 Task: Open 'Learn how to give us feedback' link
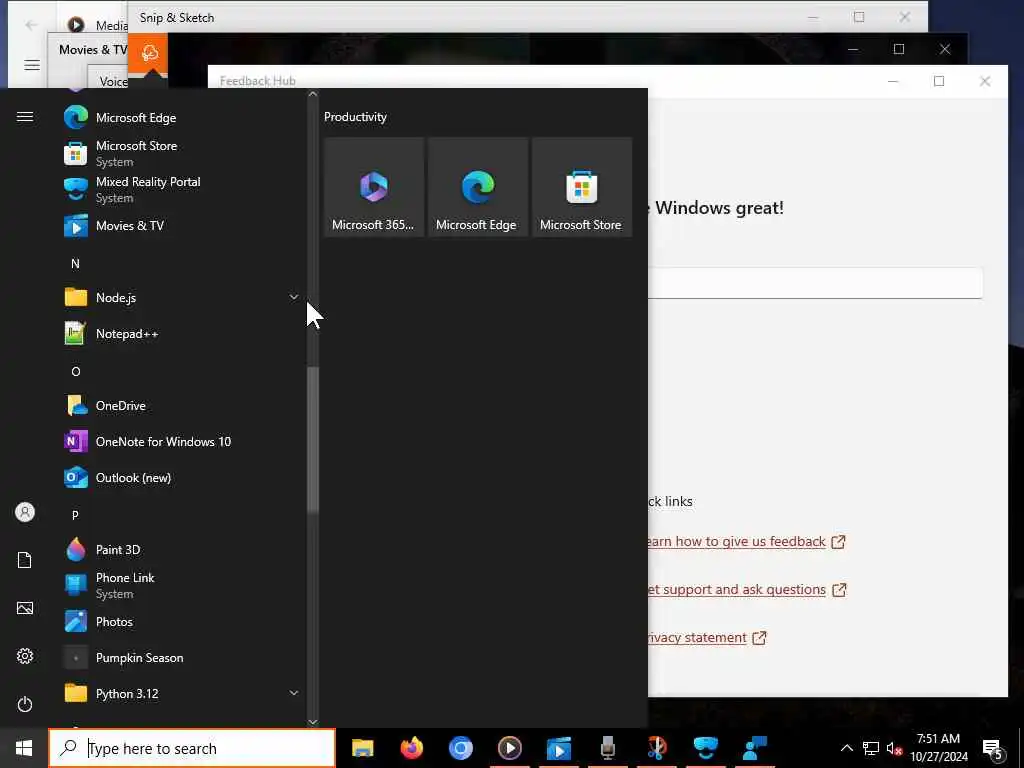pos(737,541)
